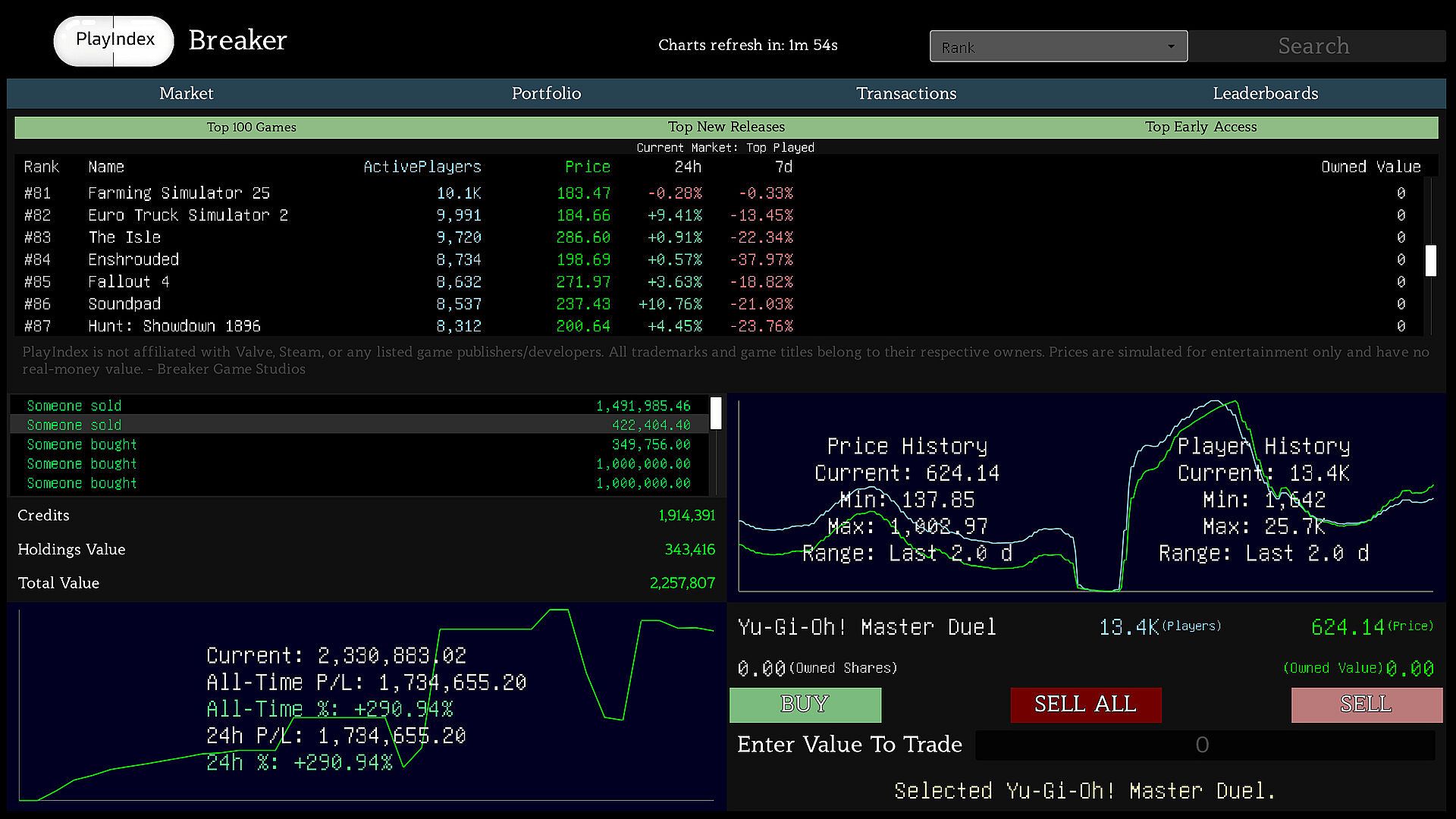Select the Top Early Access market
1456x819 pixels.
click(1201, 127)
